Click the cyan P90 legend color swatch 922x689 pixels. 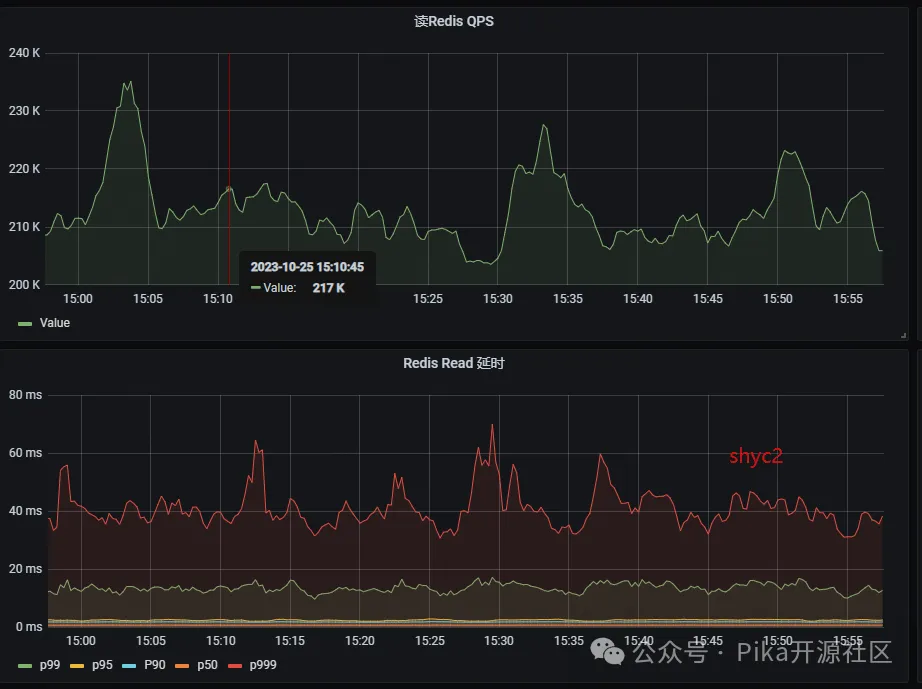pyautogui.click(x=129, y=666)
